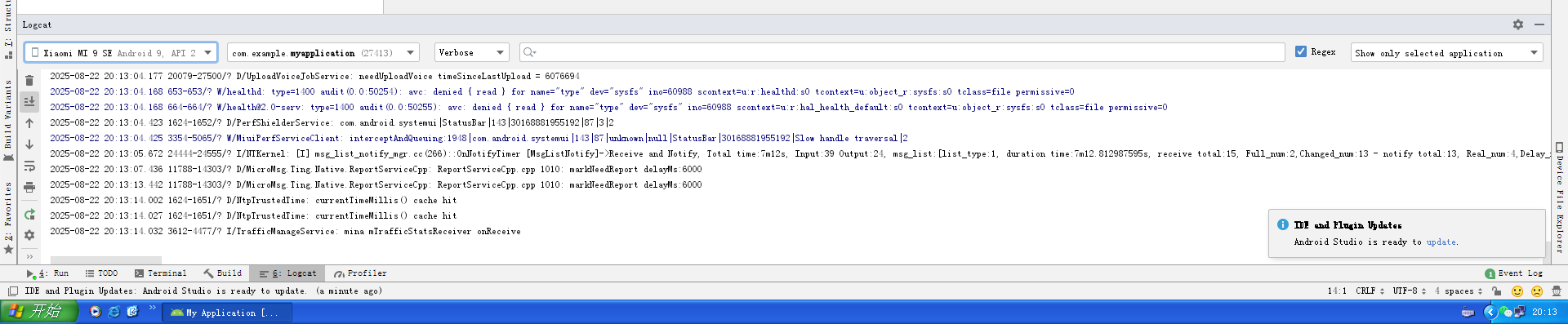Select the MiuiPerfServiceClient log line

(x=479, y=138)
